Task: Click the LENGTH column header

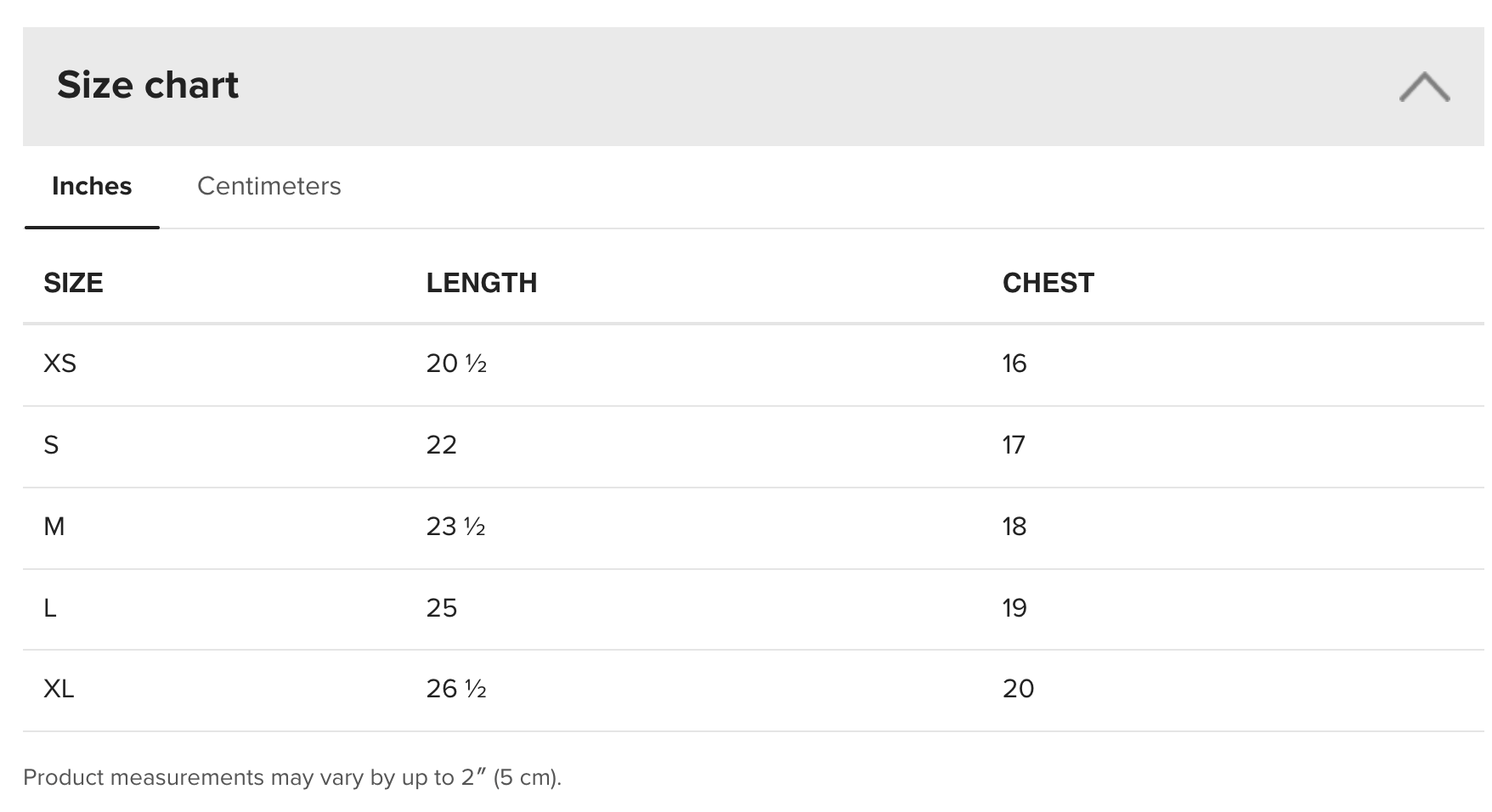Action: (482, 283)
